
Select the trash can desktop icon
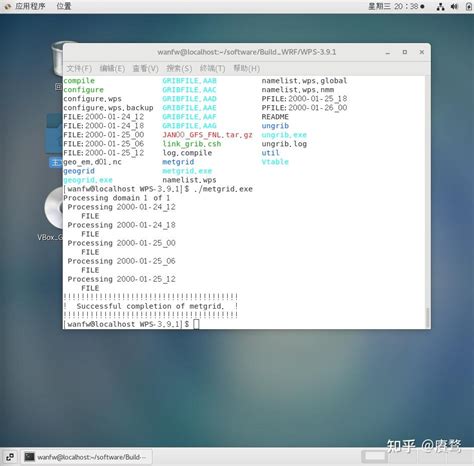(x=57, y=59)
